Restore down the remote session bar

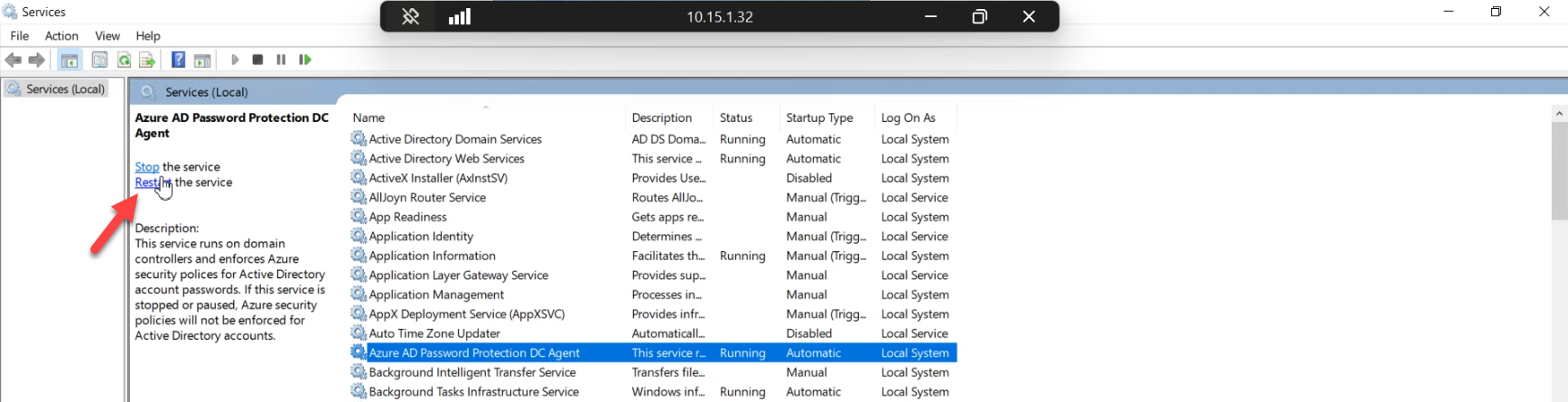(979, 16)
